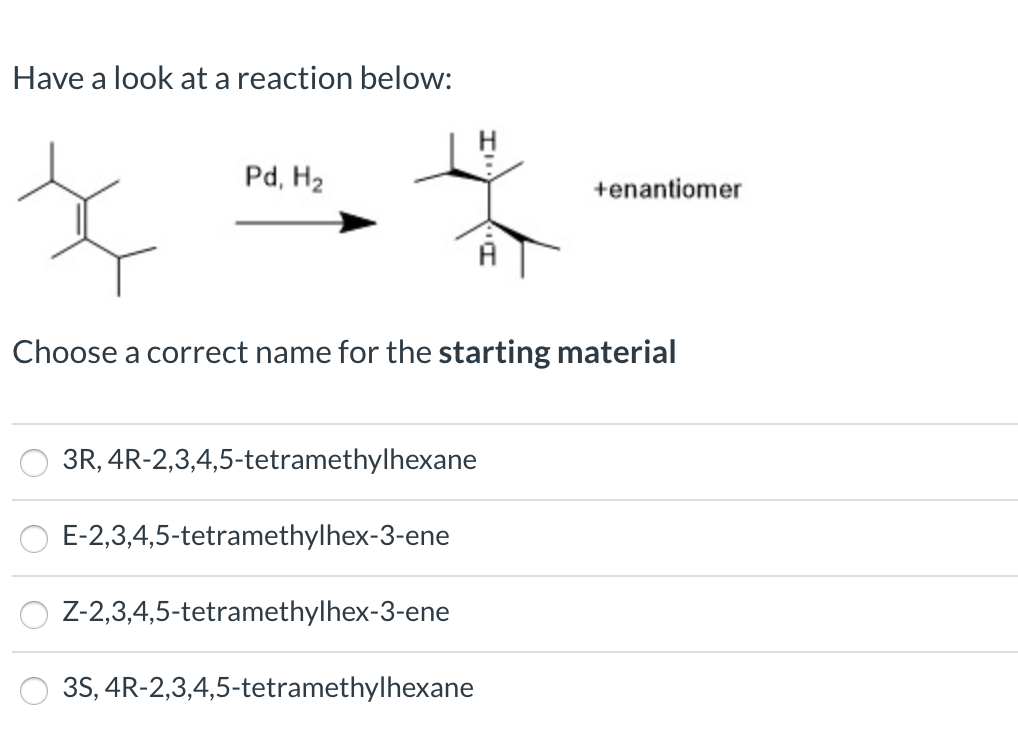Click the E-2,3,4,5-tetramethylhex-3-ene answer text
The width and height of the screenshot is (1018, 730).
[x=256, y=536]
